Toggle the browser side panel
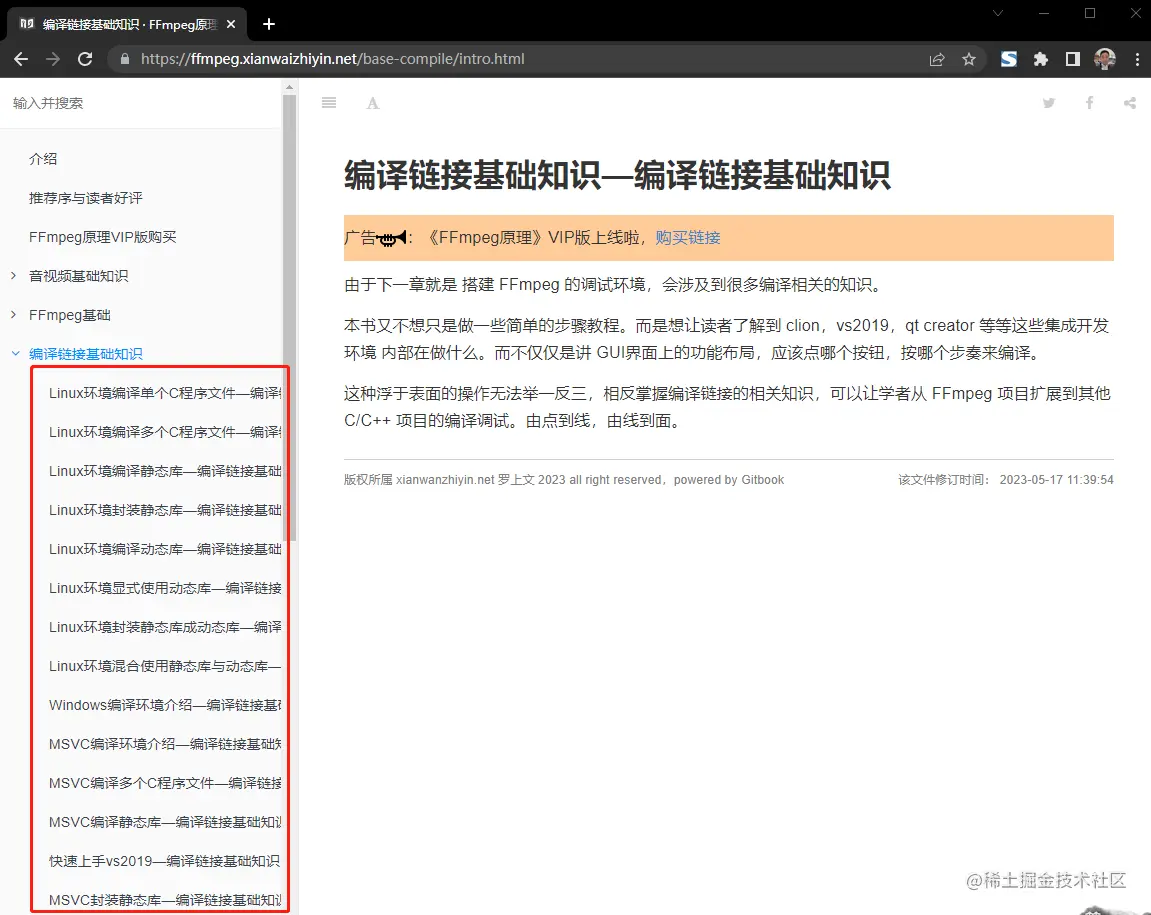The image size is (1151, 915). pyautogui.click(x=1072, y=59)
